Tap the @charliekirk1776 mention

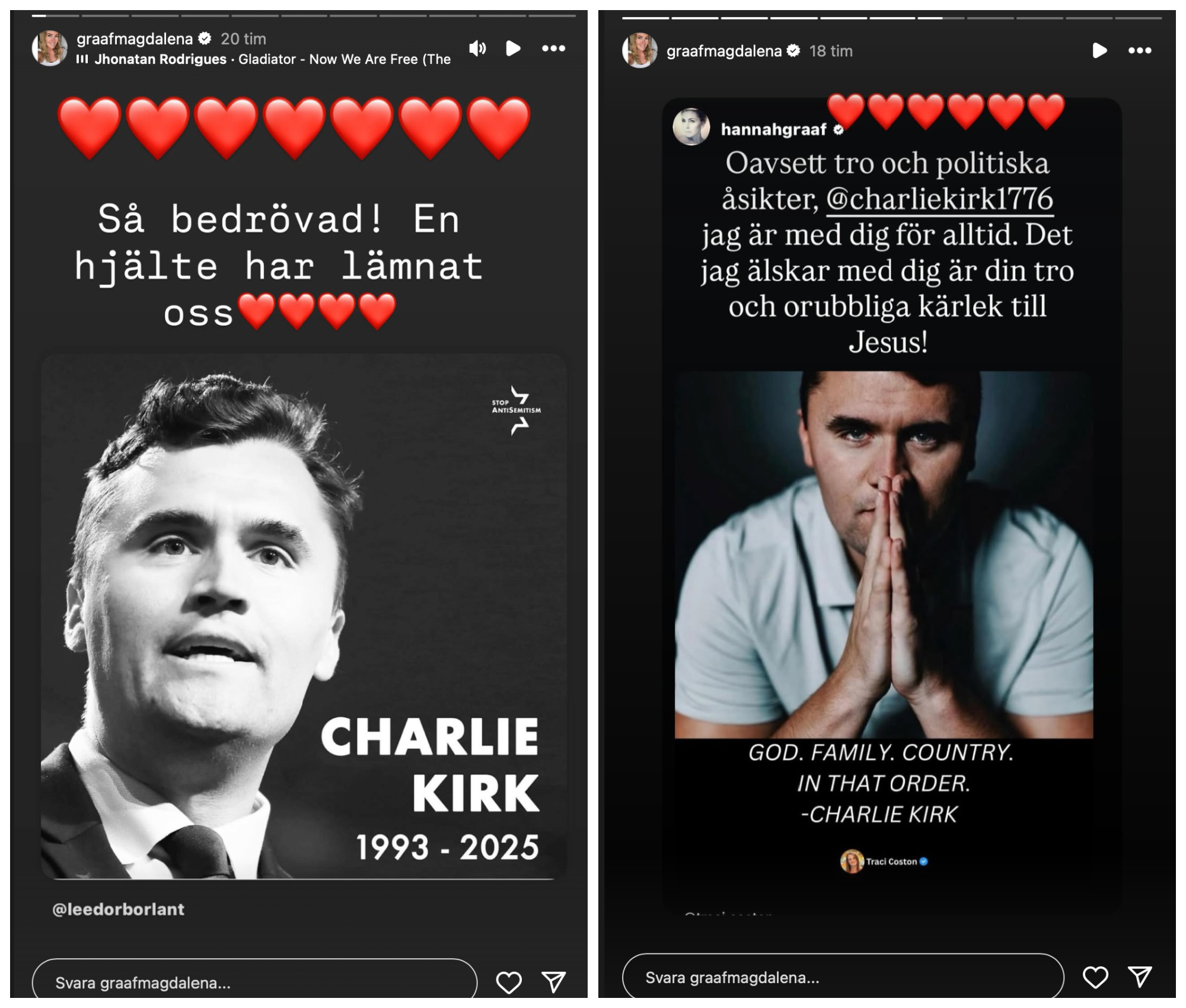coord(940,199)
